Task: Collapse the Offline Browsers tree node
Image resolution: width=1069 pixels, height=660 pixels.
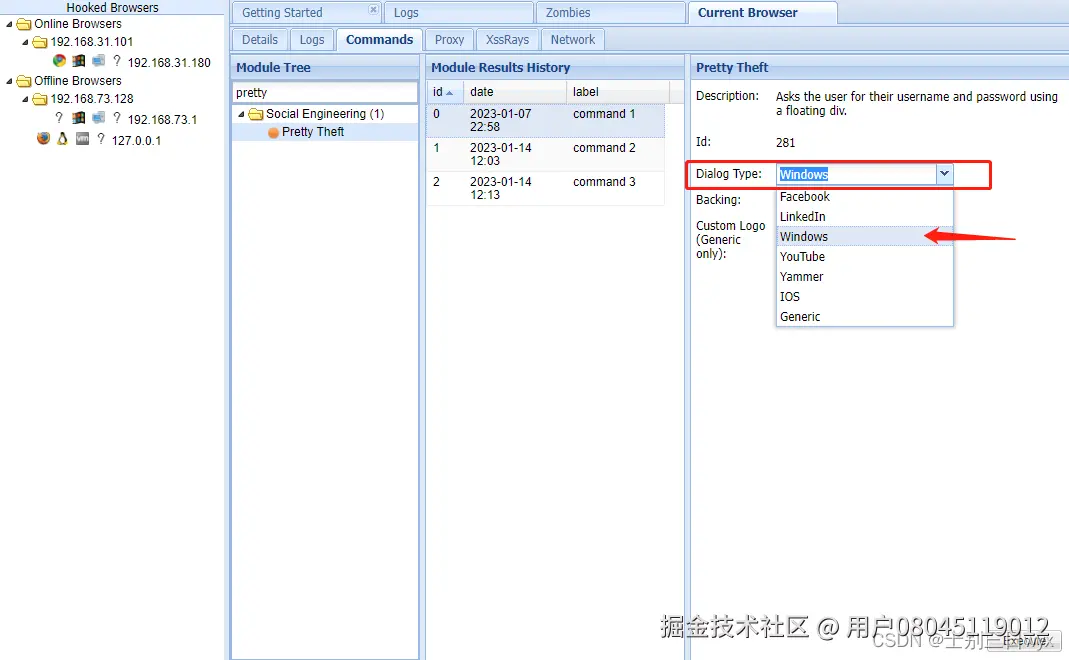Action: 9,81
